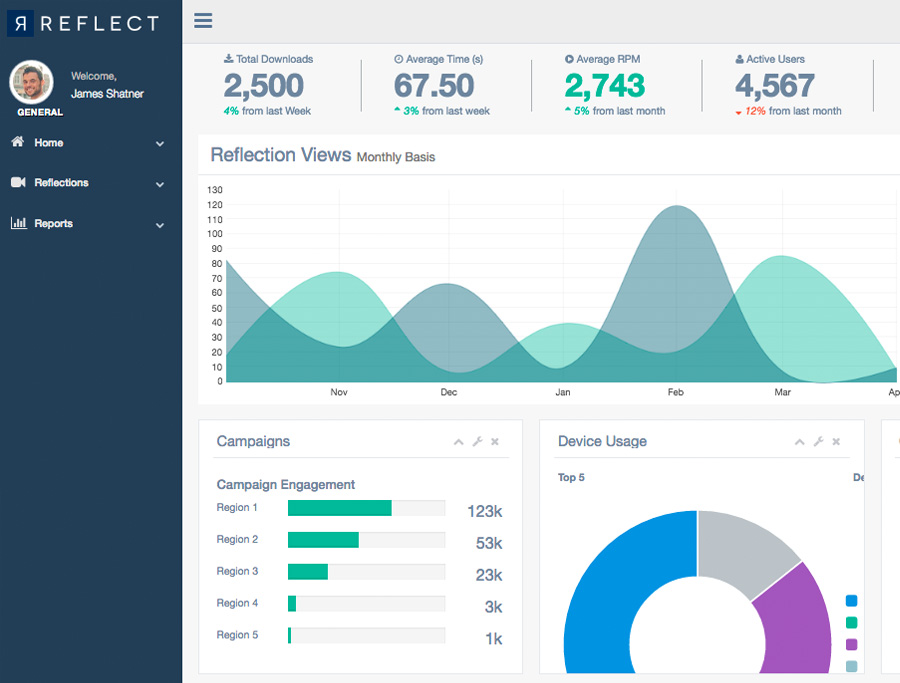This screenshot has width=900, height=683.
Task: Click the Reports bar chart icon
Action: tap(18, 223)
